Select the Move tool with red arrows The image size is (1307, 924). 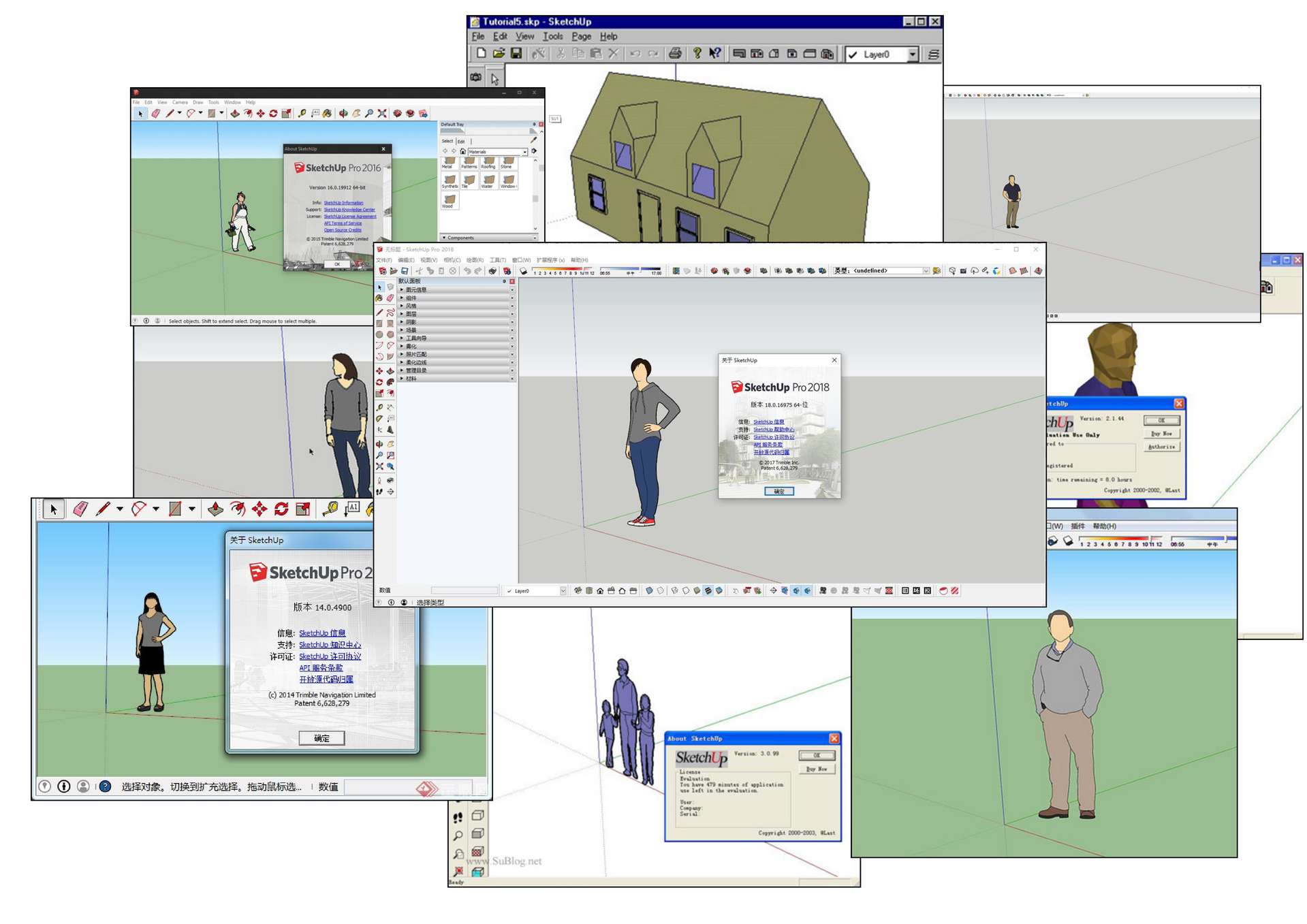tap(259, 509)
